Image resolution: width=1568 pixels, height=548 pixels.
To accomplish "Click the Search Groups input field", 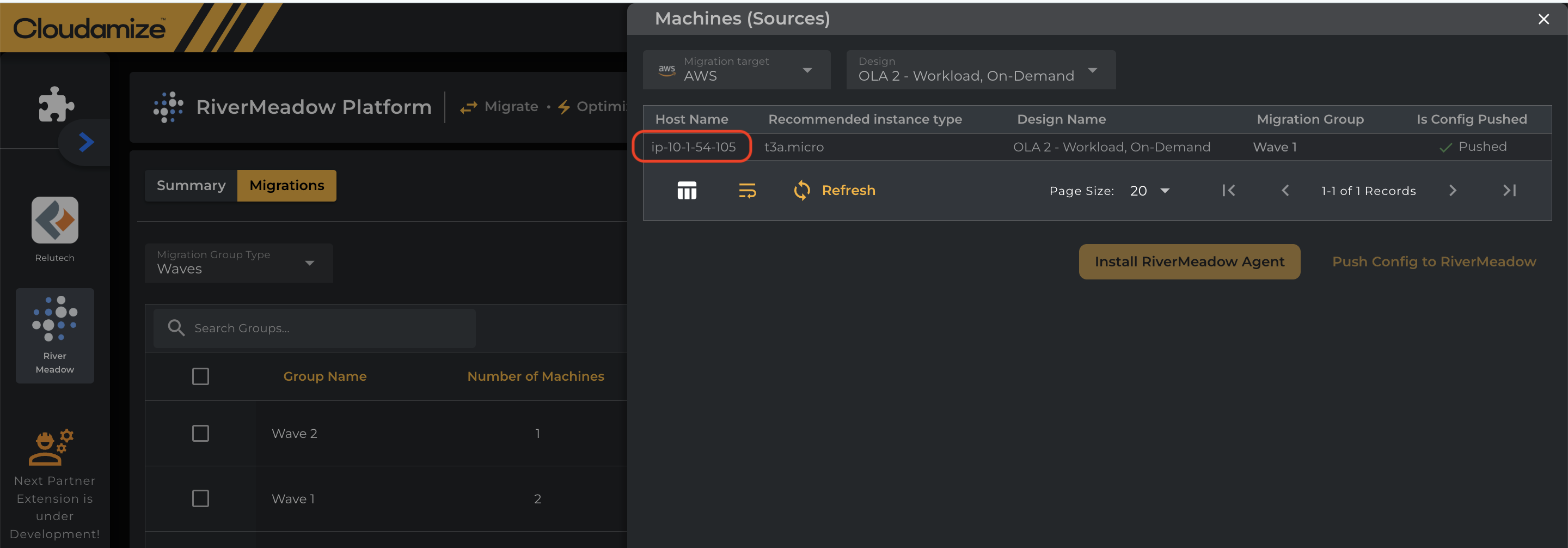I will 315,328.
